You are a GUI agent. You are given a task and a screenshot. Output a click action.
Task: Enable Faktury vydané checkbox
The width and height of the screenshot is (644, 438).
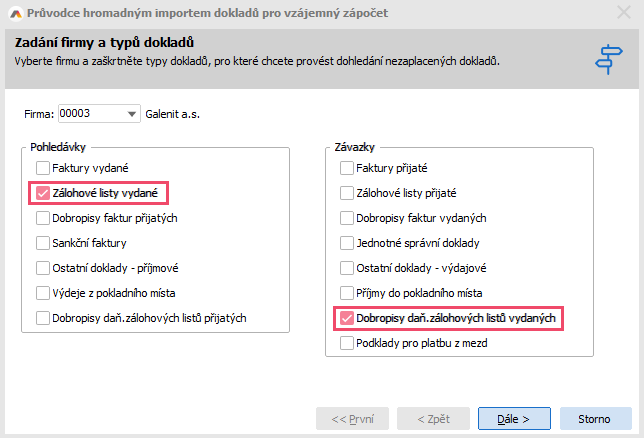(x=43, y=168)
